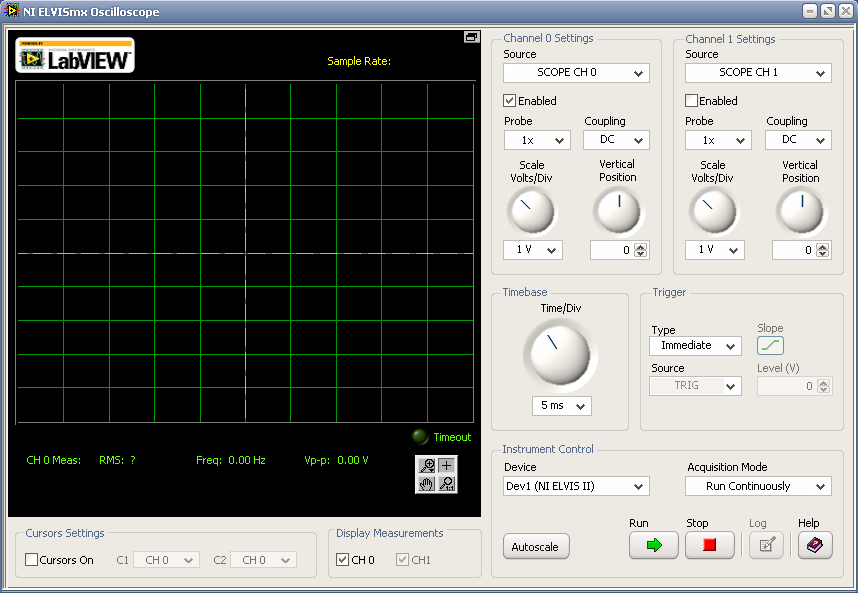Open Channel 1 Volts/Div 1 V dropdown
Image resolution: width=858 pixels, height=593 pixels.
[x=715, y=250]
